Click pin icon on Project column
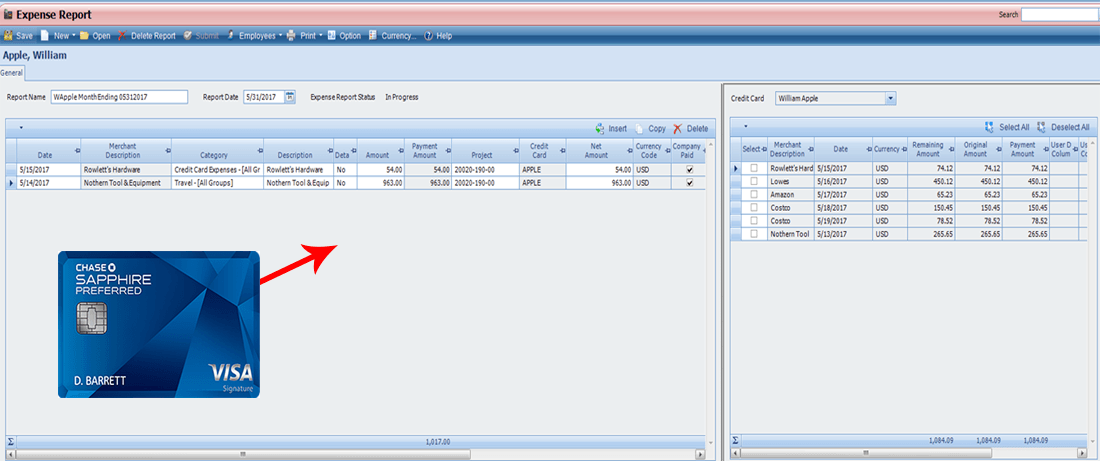The height and width of the screenshot is (461, 1100). pyautogui.click(x=516, y=151)
